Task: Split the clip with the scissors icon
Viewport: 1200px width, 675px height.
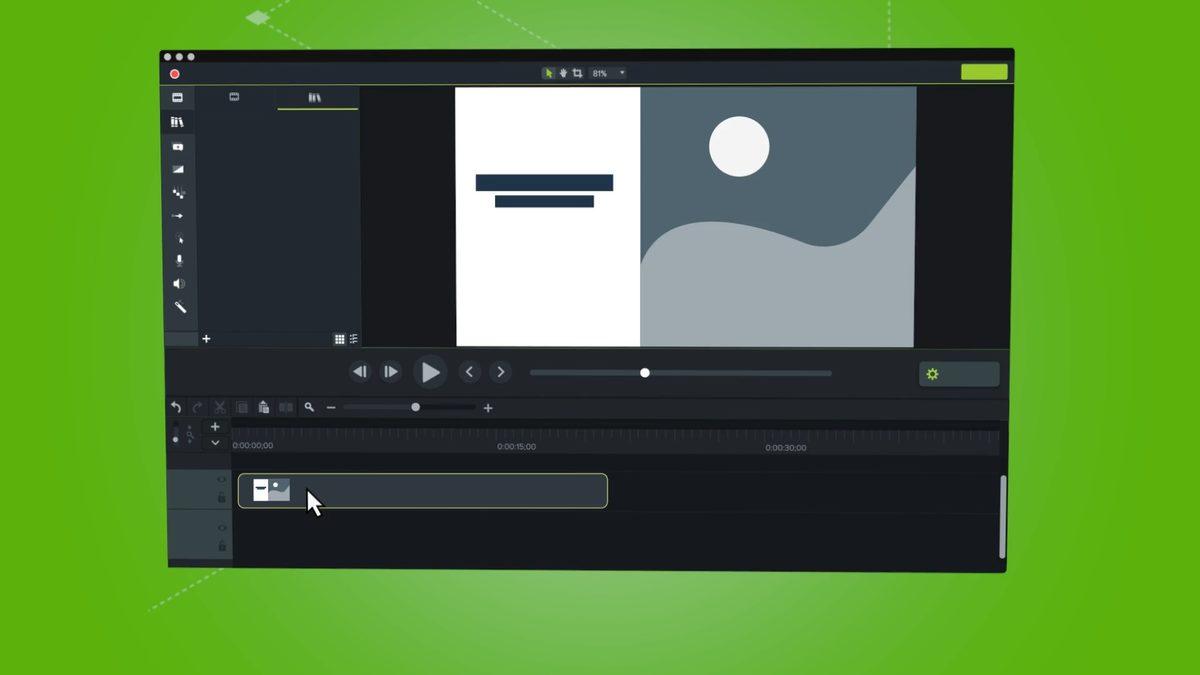Action: click(x=220, y=407)
